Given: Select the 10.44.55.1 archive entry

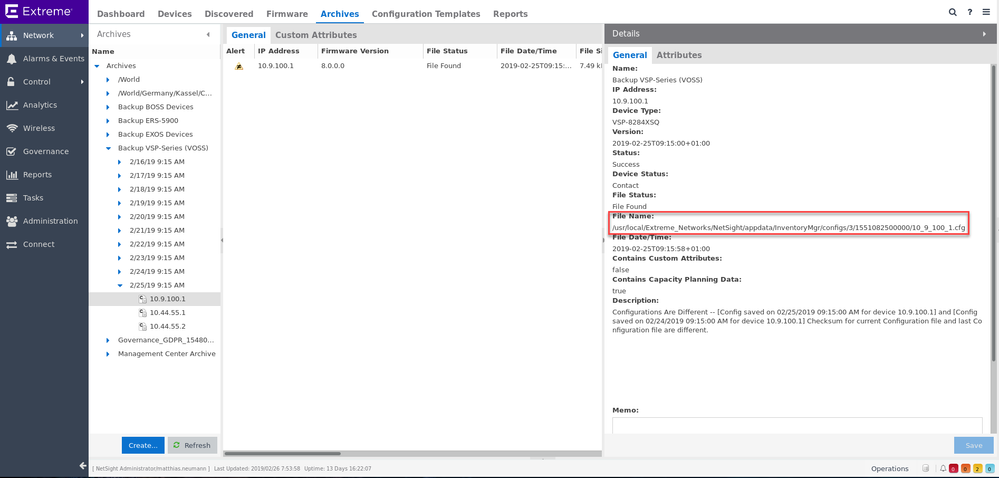Looking at the screenshot, I should coord(167,313).
